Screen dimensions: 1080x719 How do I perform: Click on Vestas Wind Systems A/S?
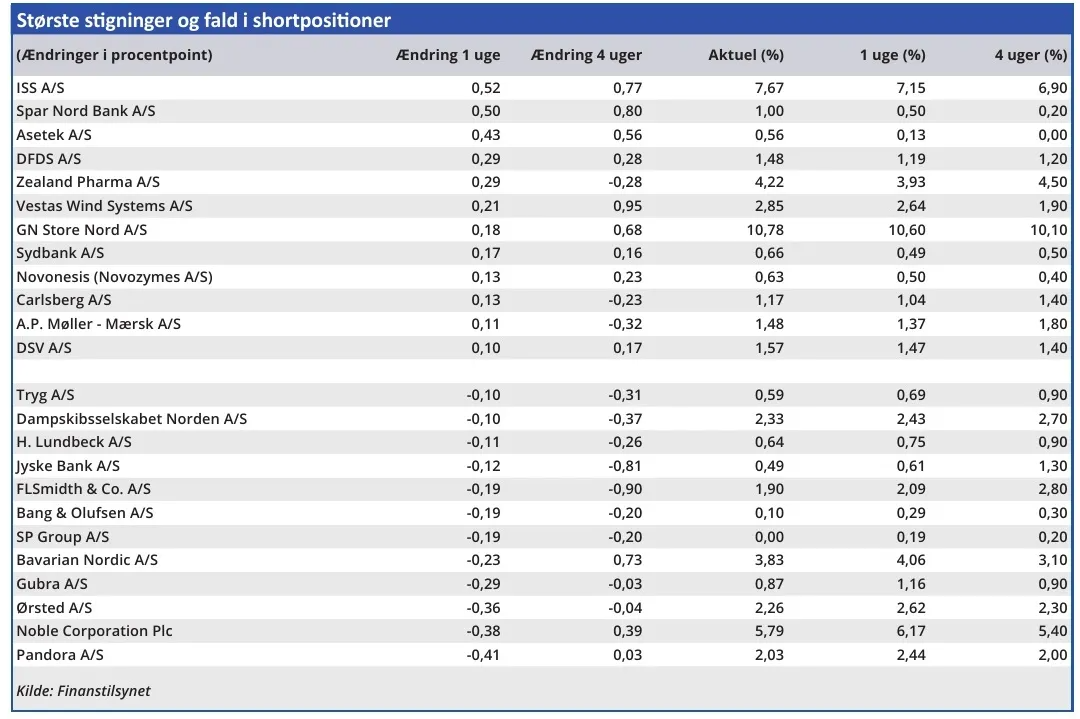click(104, 206)
